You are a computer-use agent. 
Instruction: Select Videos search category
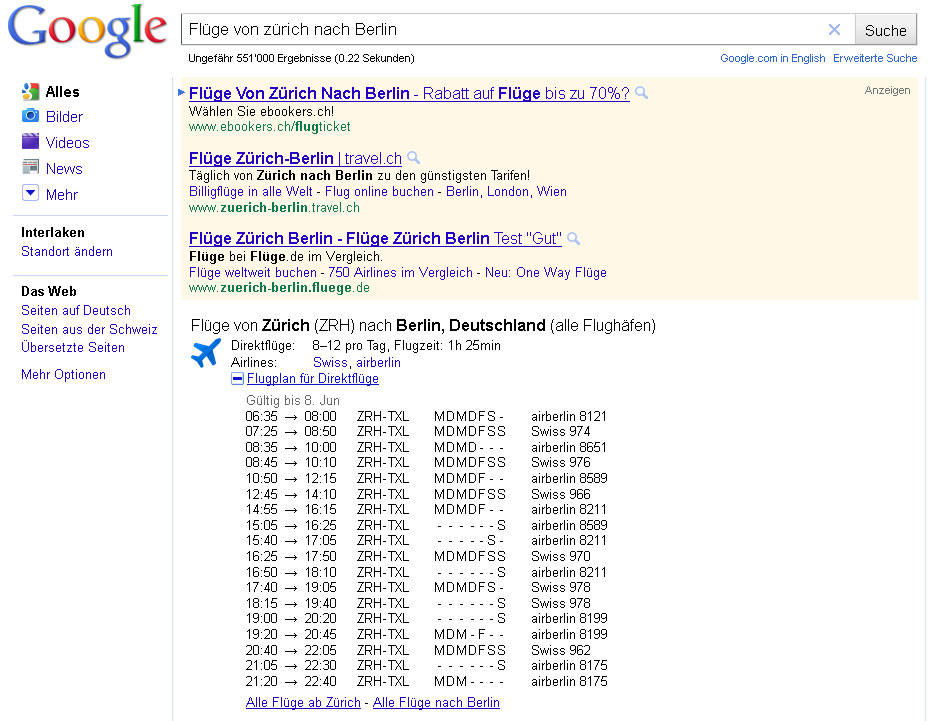67,143
